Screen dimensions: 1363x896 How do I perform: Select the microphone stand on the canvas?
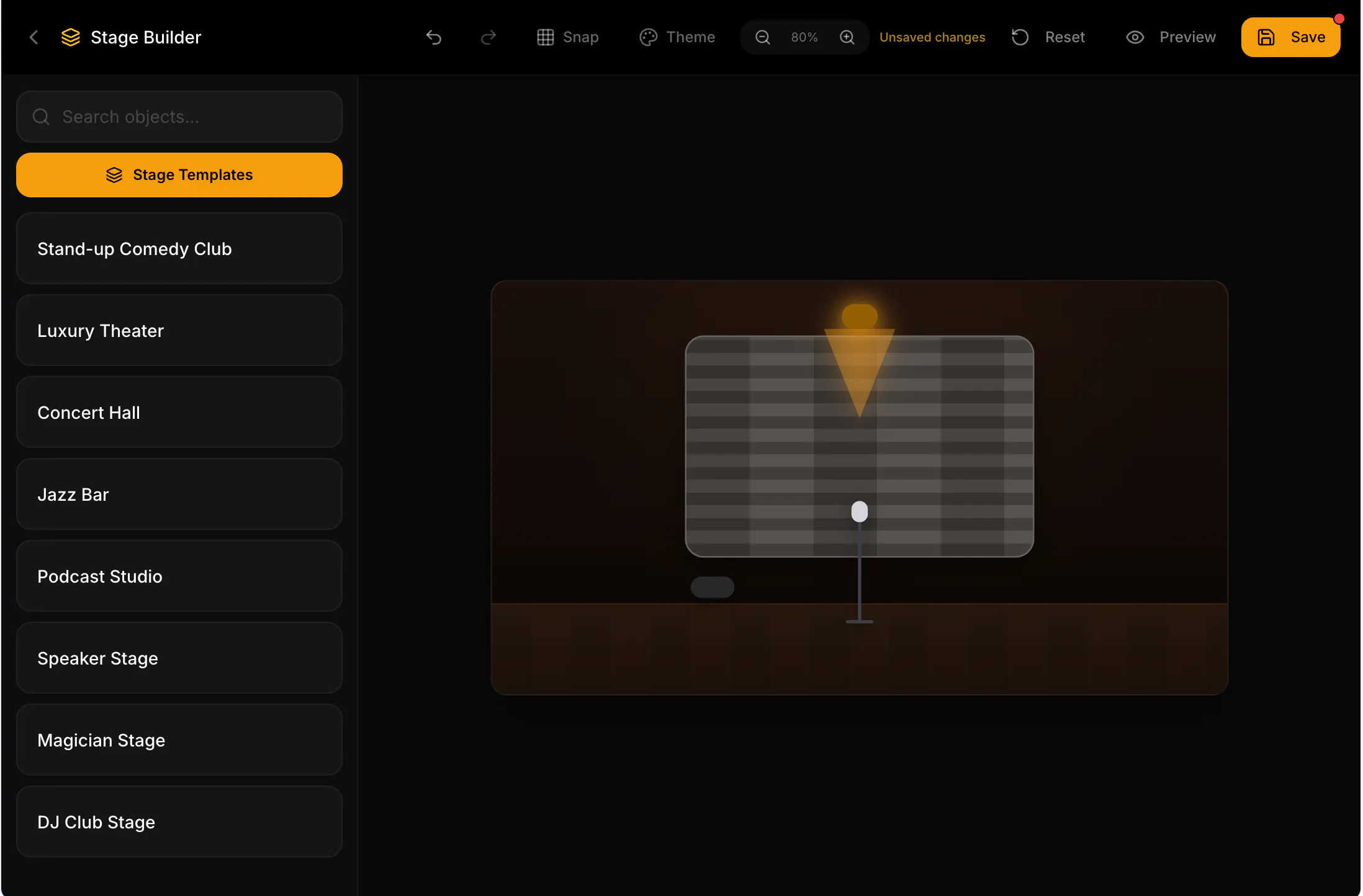860,562
